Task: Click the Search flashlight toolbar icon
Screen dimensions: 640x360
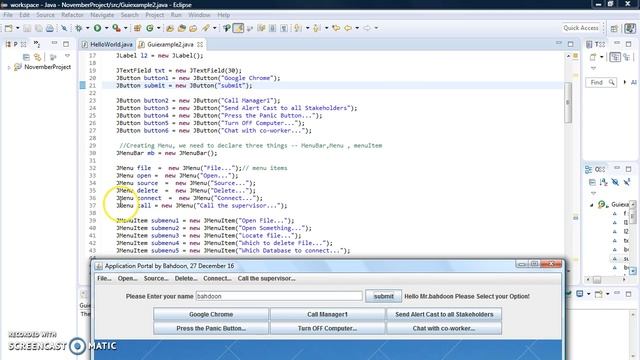Action: click(205, 28)
